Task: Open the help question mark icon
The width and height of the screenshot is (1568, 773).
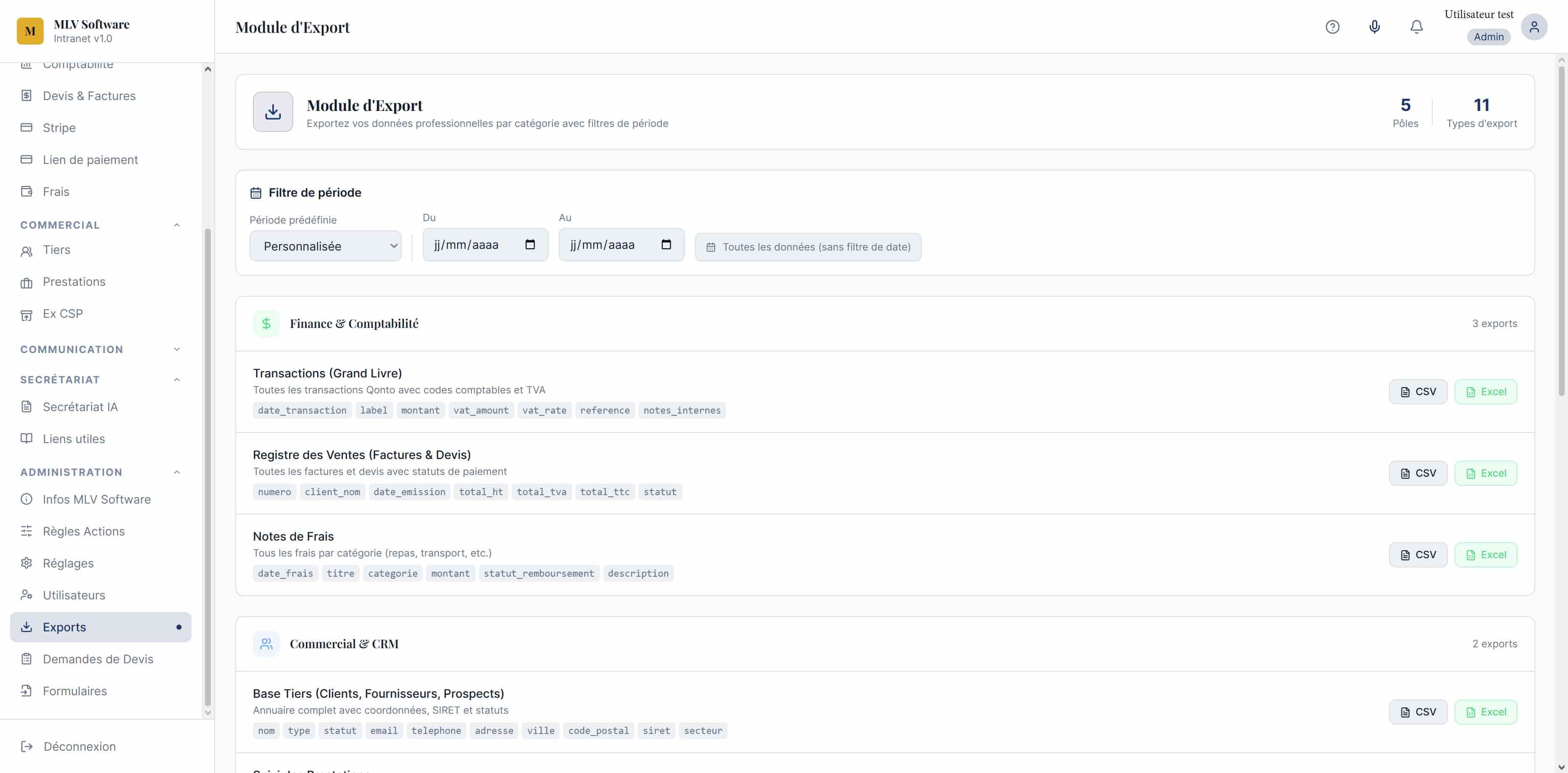Action: (x=1332, y=27)
